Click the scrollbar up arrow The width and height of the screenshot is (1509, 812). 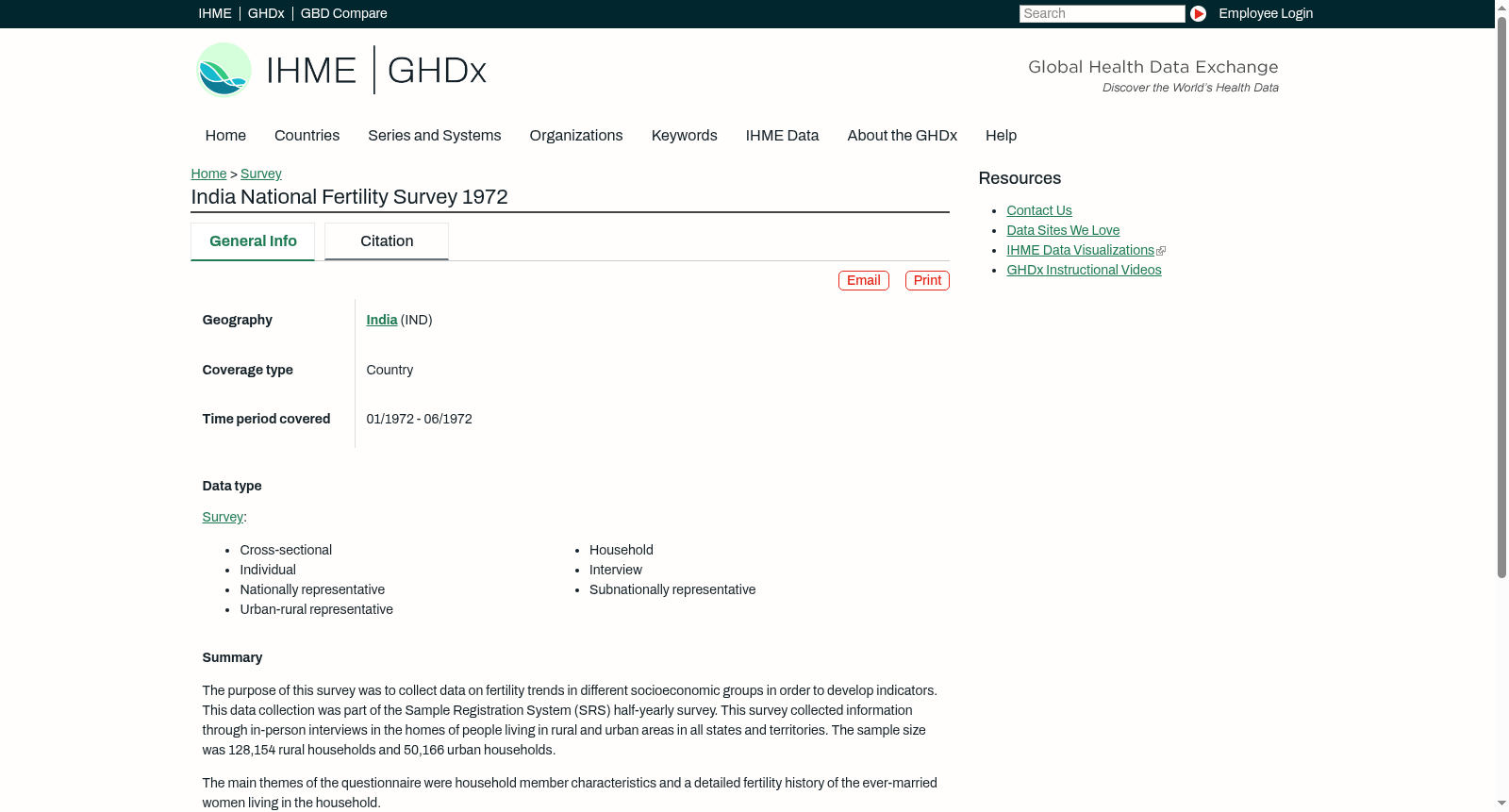point(1501,7)
